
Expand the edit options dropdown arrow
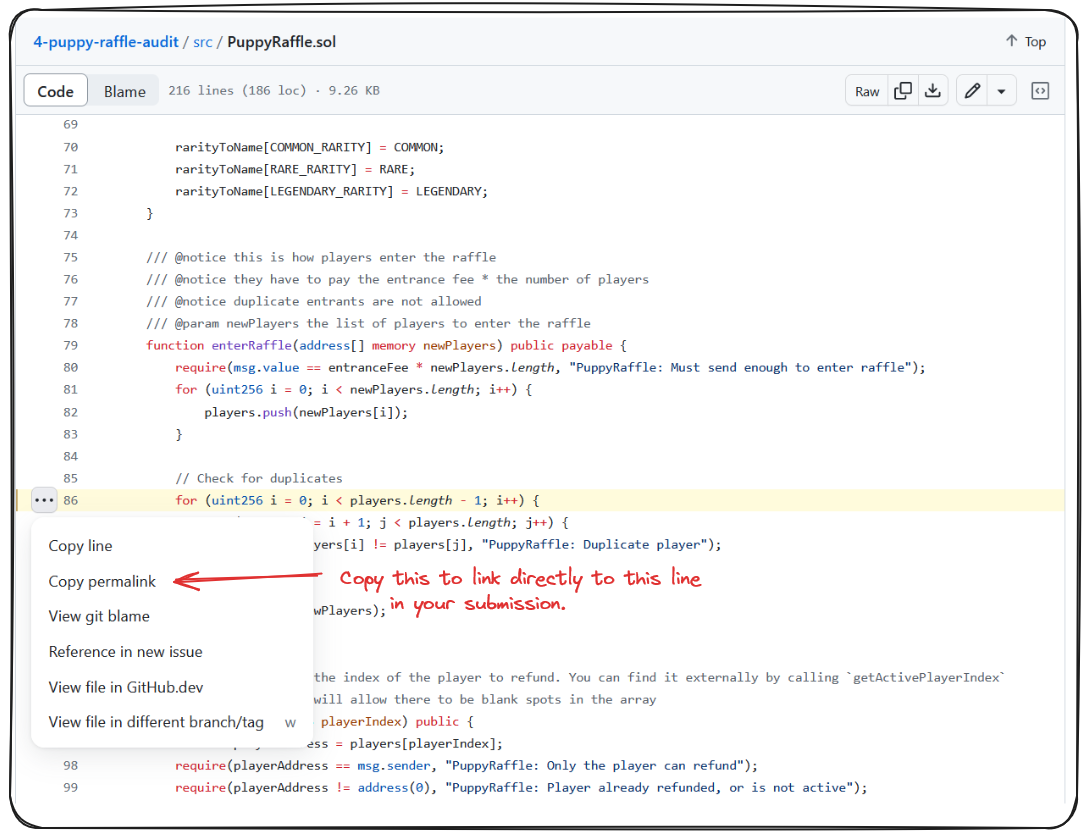pyautogui.click(x=1001, y=91)
